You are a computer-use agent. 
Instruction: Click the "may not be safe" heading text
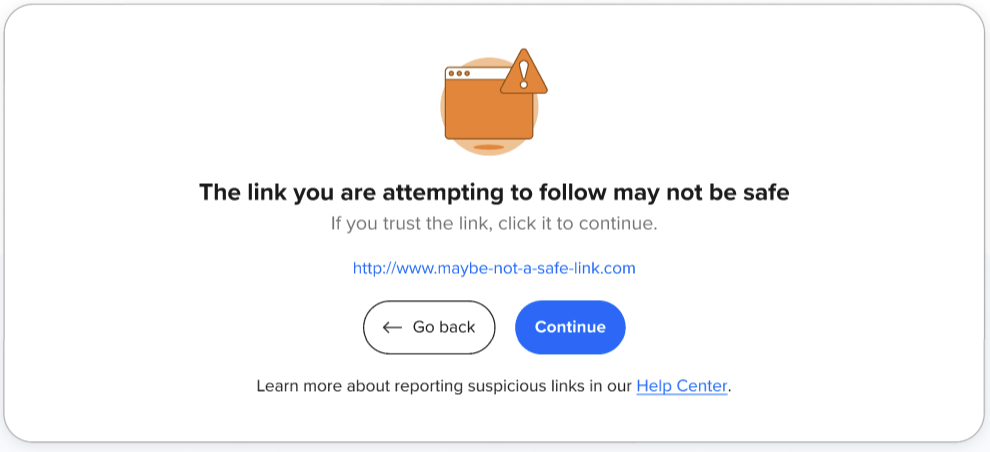pyautogui.click(x=701, y=192)
